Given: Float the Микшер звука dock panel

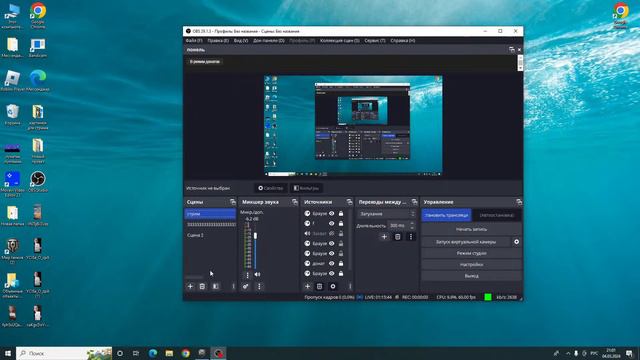Looking at the screenshot, I should 295,202.
